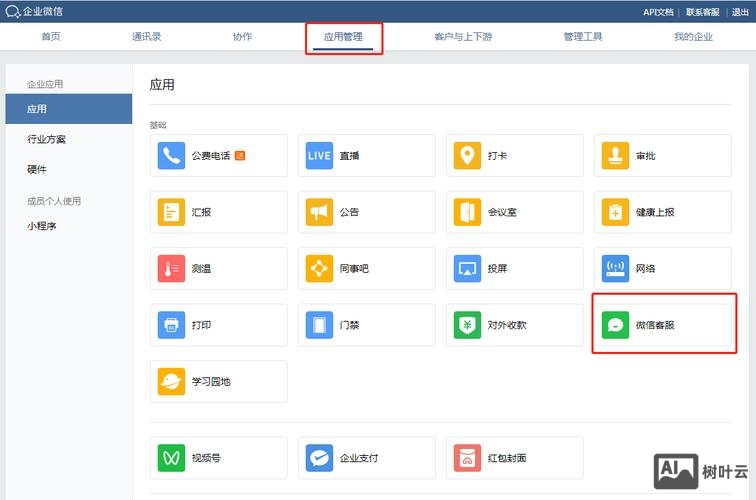The image size is (756, 500).
Task: Open the 同事吧 app icon
Action: coord(319,268)
